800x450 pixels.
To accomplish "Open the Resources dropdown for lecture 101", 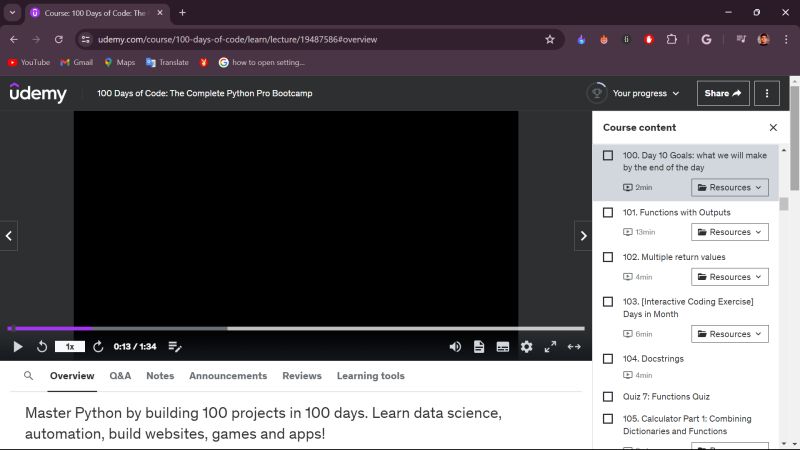I will [729, 232].
